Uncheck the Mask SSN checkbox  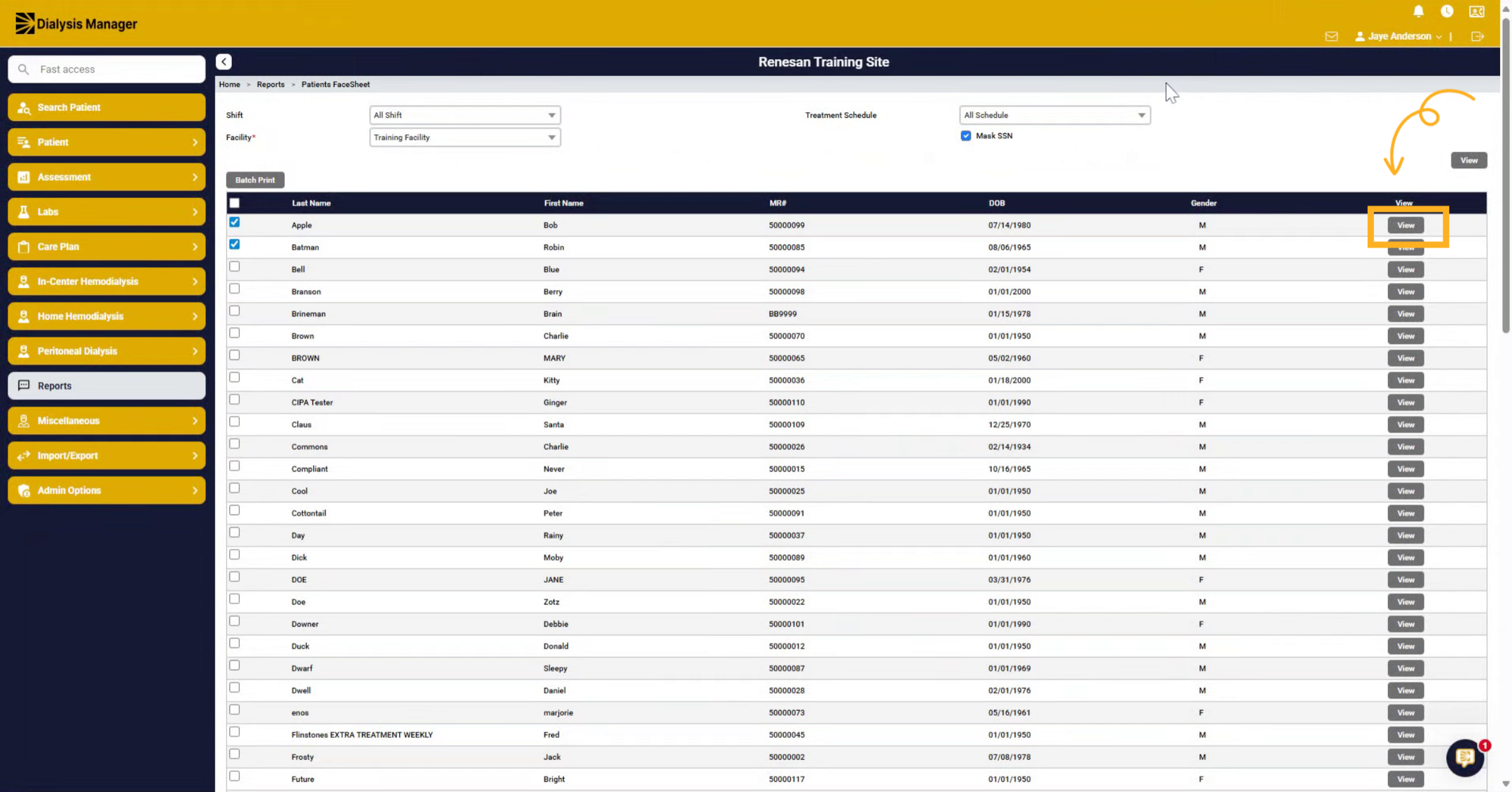coord(966,136)
